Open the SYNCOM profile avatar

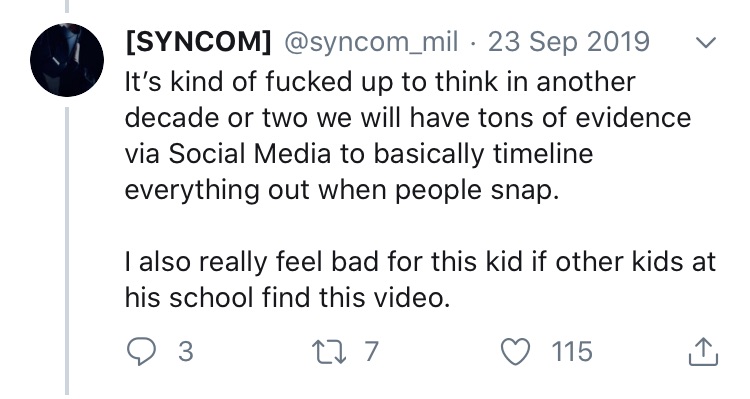67,60
